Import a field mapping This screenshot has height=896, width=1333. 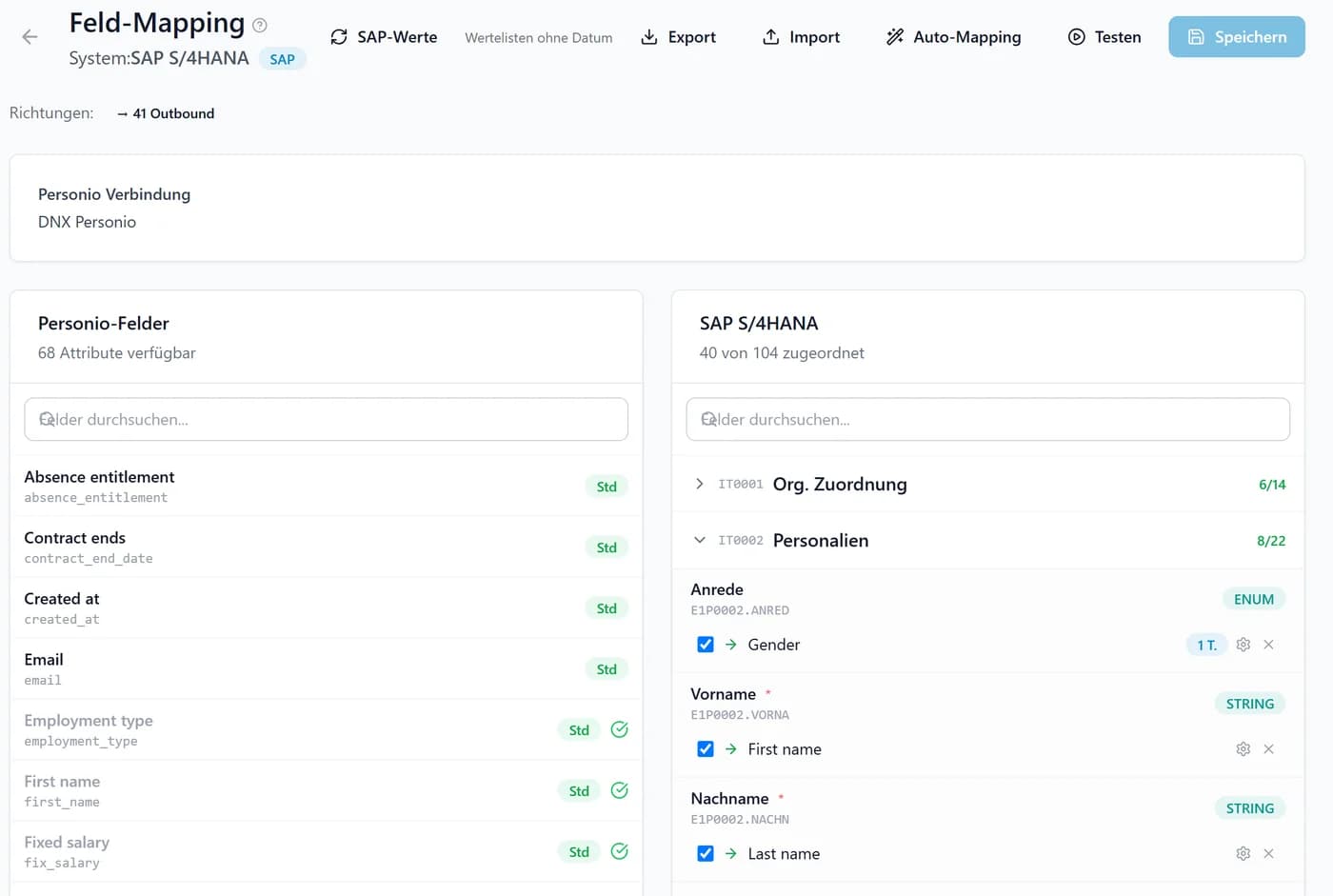point(801,37)
